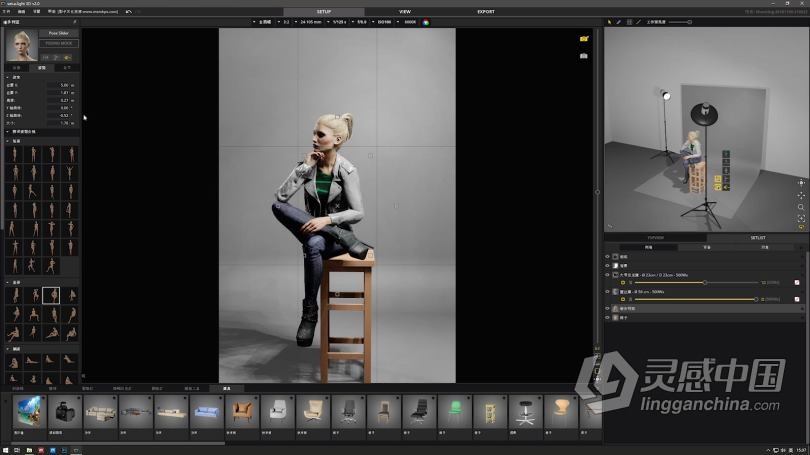Select the arrow pointer tool in studio view
The width and height of the screenshot is (810, 455).
pyautogui.click(x=610, y=22)
